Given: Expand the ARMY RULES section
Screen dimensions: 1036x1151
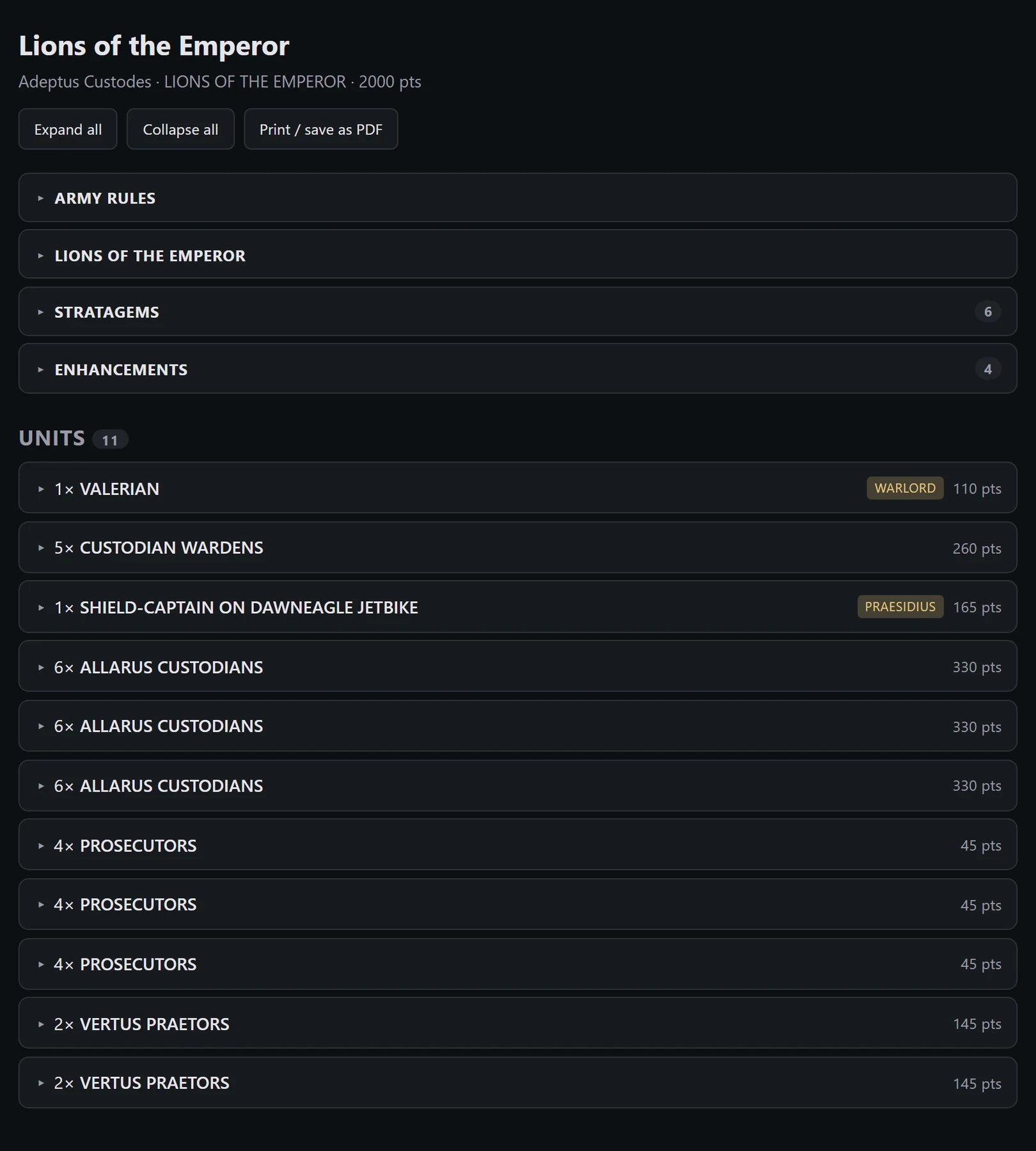Looking at the screenshot, I should click(x=518, y=198).
